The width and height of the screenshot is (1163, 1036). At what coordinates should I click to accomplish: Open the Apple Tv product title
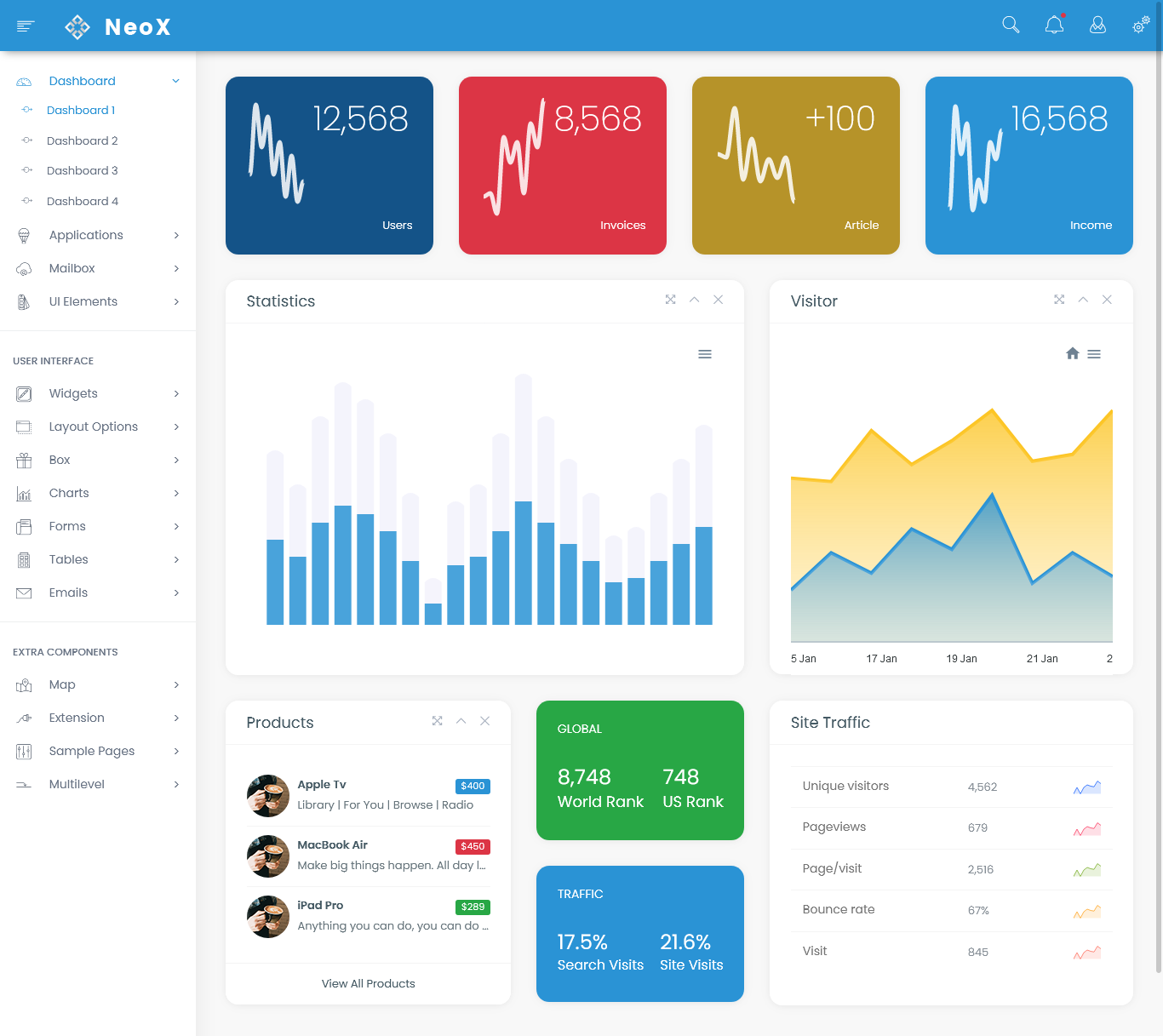click(322, 785)
